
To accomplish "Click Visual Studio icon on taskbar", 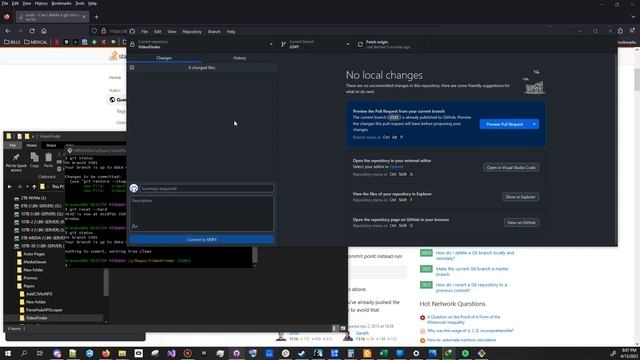I will tap(171, 353).
